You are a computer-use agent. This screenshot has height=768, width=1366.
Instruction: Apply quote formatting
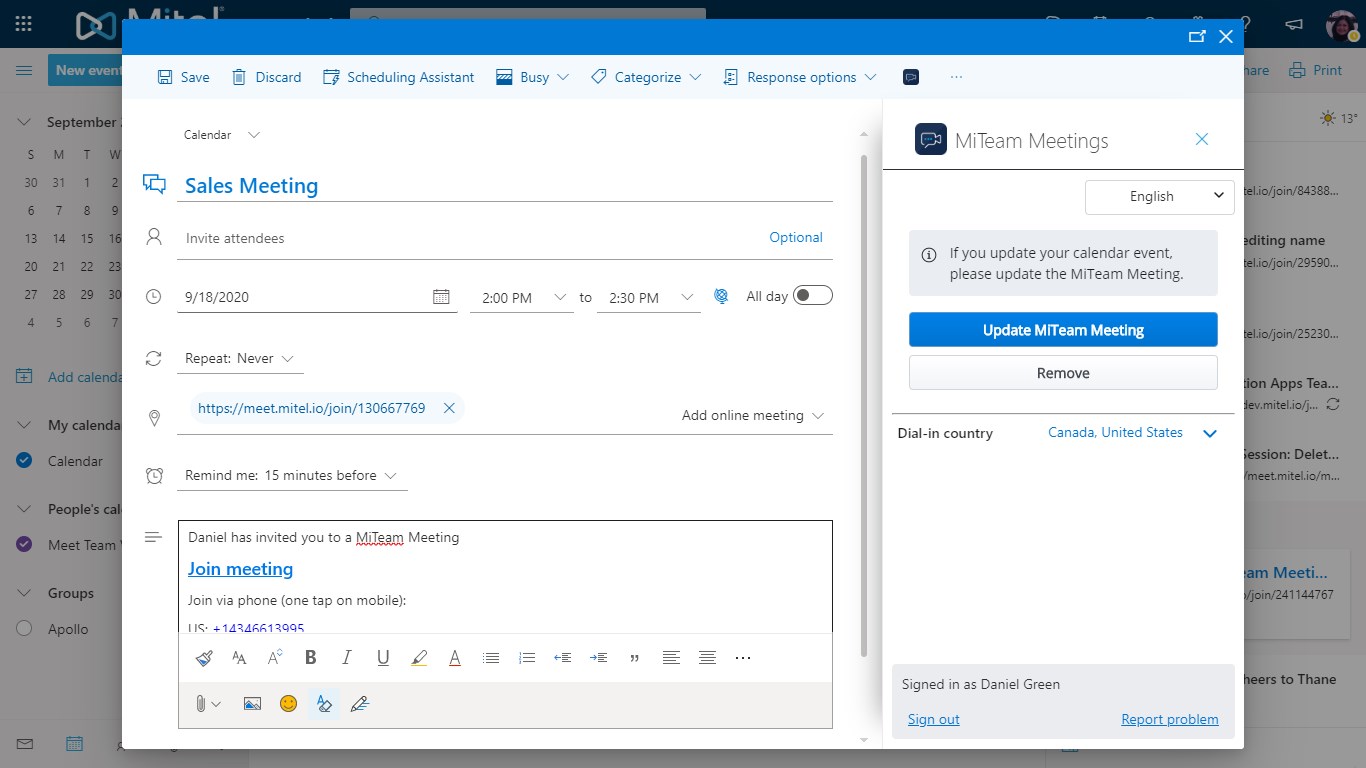(x=635, y=658)
